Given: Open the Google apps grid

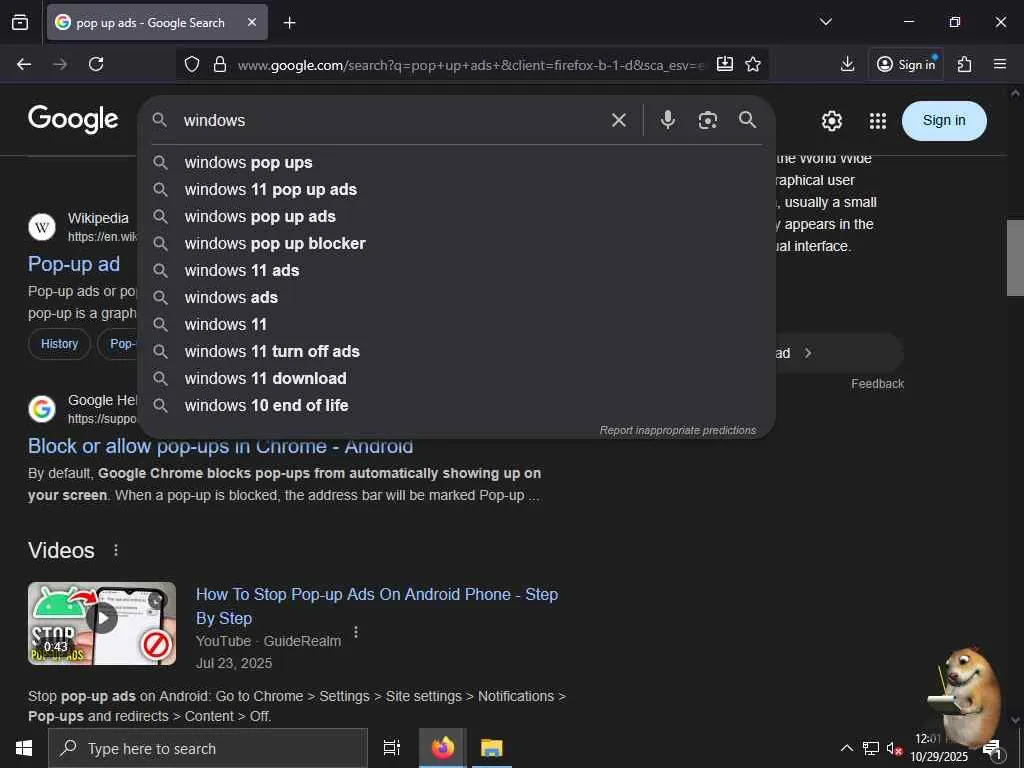Looking at the screenshot, I should point(878,121).
